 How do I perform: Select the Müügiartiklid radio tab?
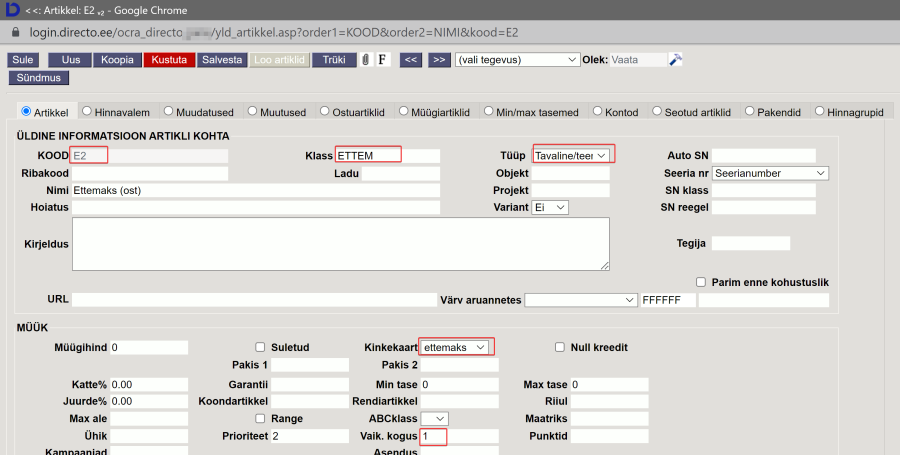pos(404,111)
